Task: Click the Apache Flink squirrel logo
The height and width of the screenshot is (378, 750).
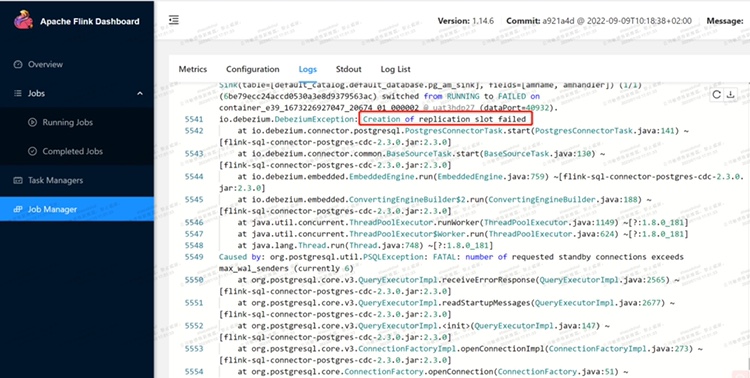Action: [23, 20]
